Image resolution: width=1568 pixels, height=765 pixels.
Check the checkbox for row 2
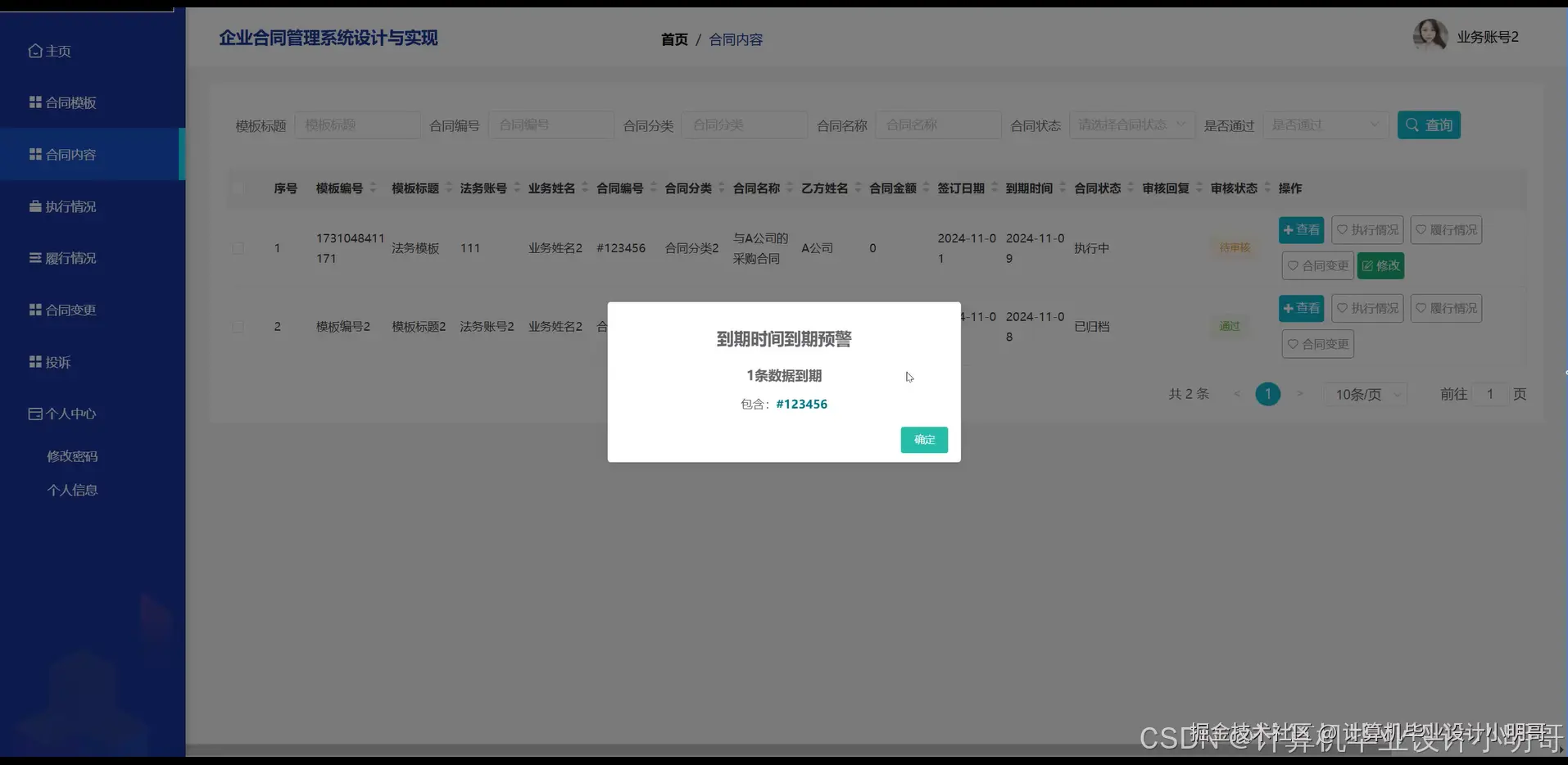coord(238,326)
